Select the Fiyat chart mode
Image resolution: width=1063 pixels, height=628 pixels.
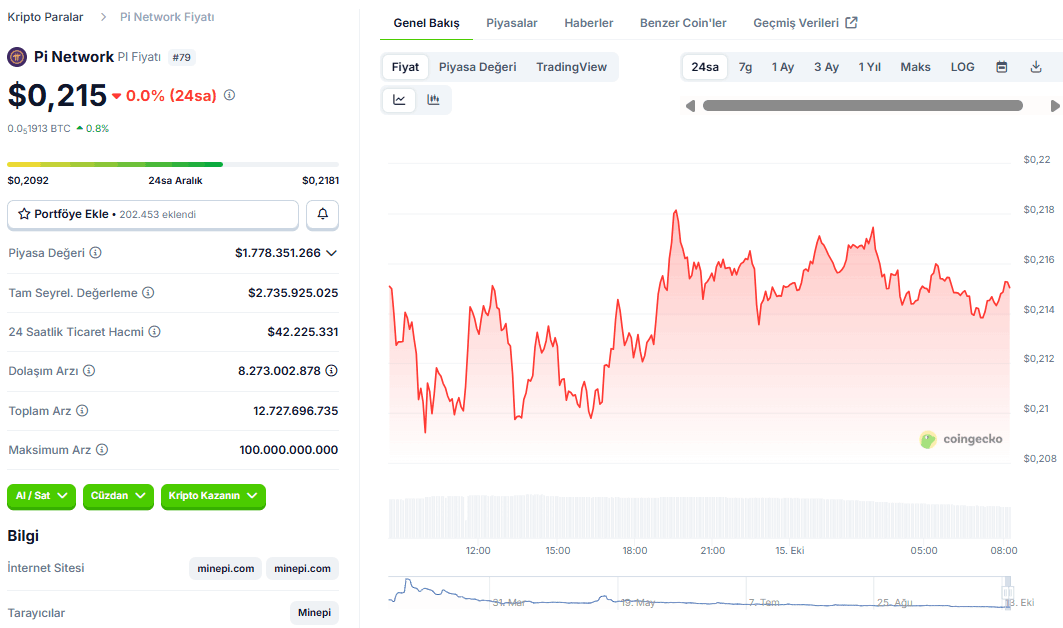tap(405, 67)
